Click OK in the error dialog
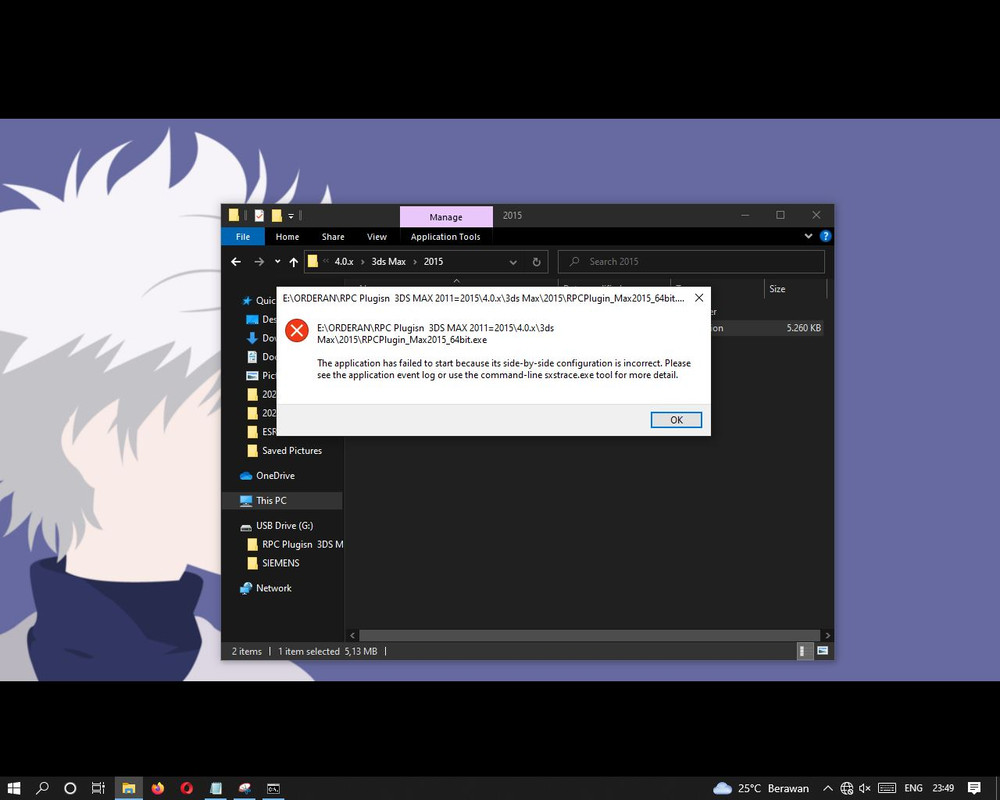1000x800 pixels. [676, 420]
